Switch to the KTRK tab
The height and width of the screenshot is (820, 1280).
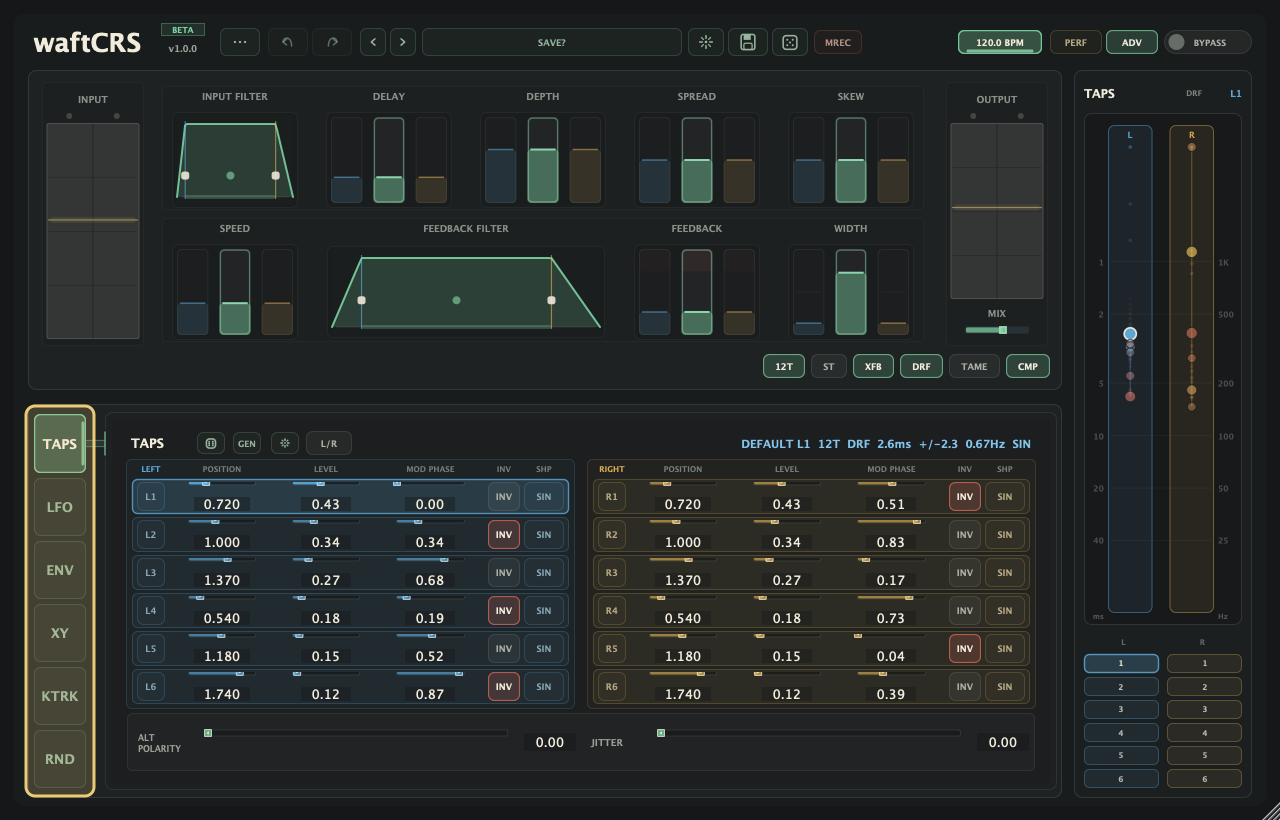pos(60,696)
